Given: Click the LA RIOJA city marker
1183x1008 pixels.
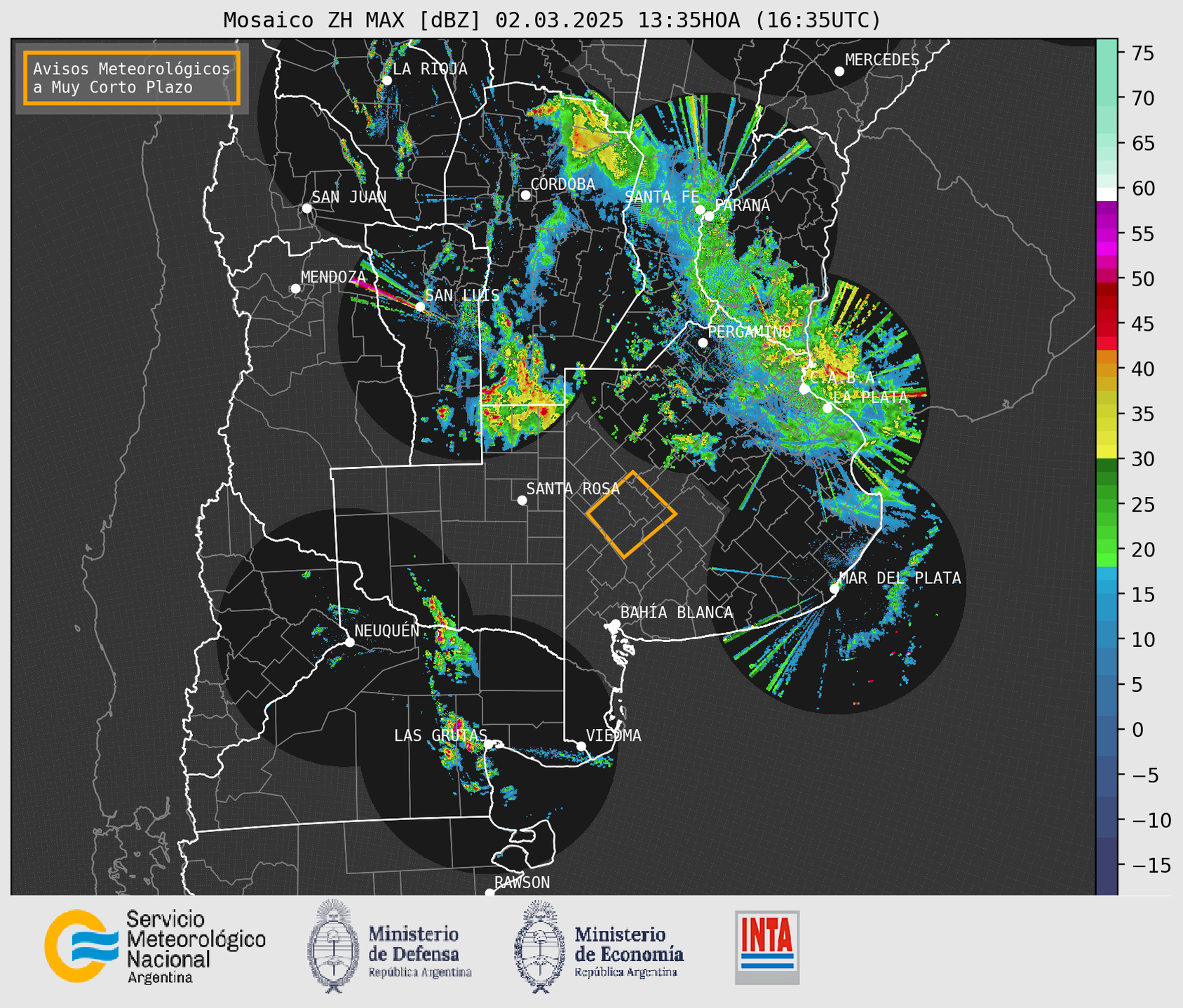Looking at the screenshot, I should (x=387, y=81).
